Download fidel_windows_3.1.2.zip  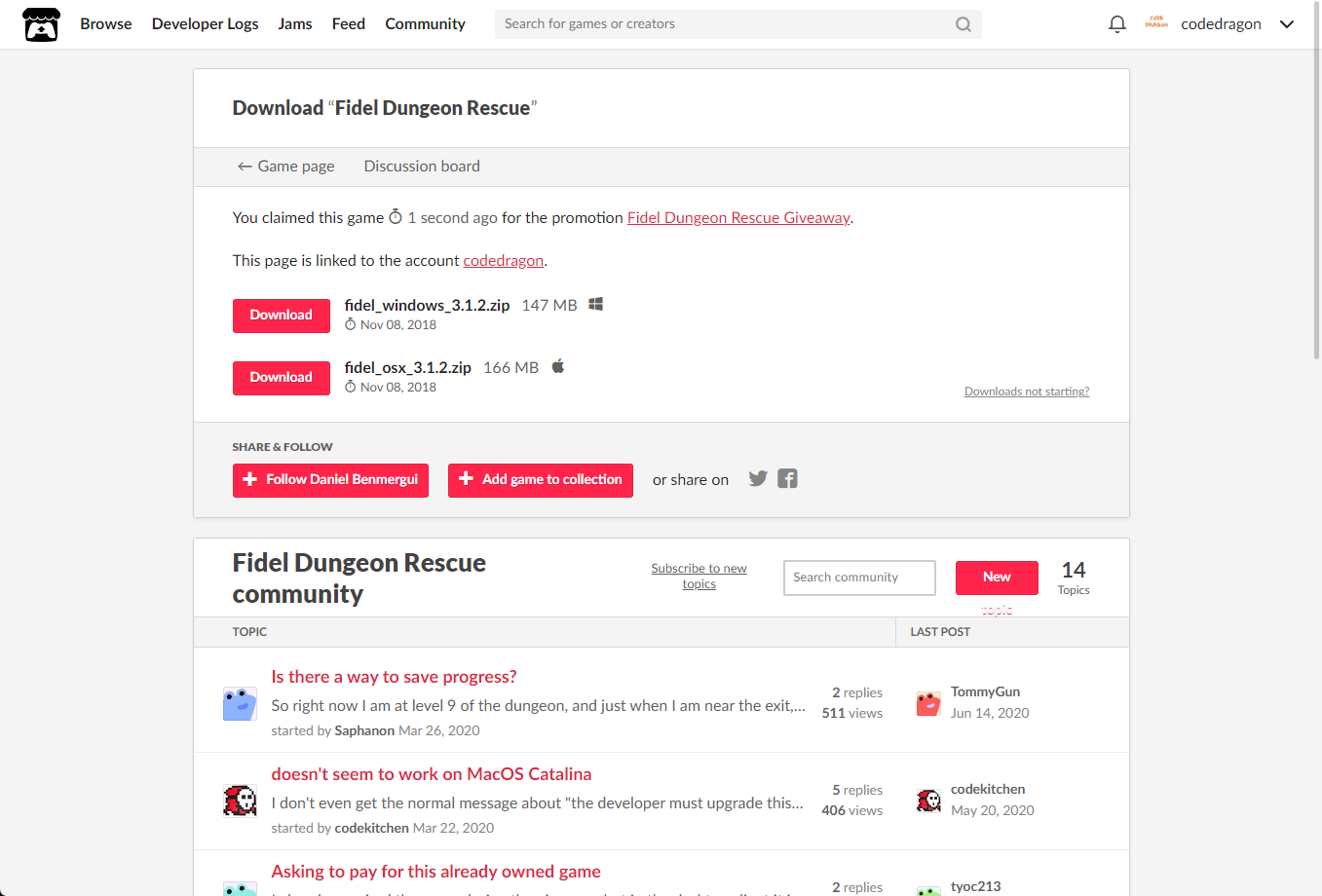click(282, 316)
